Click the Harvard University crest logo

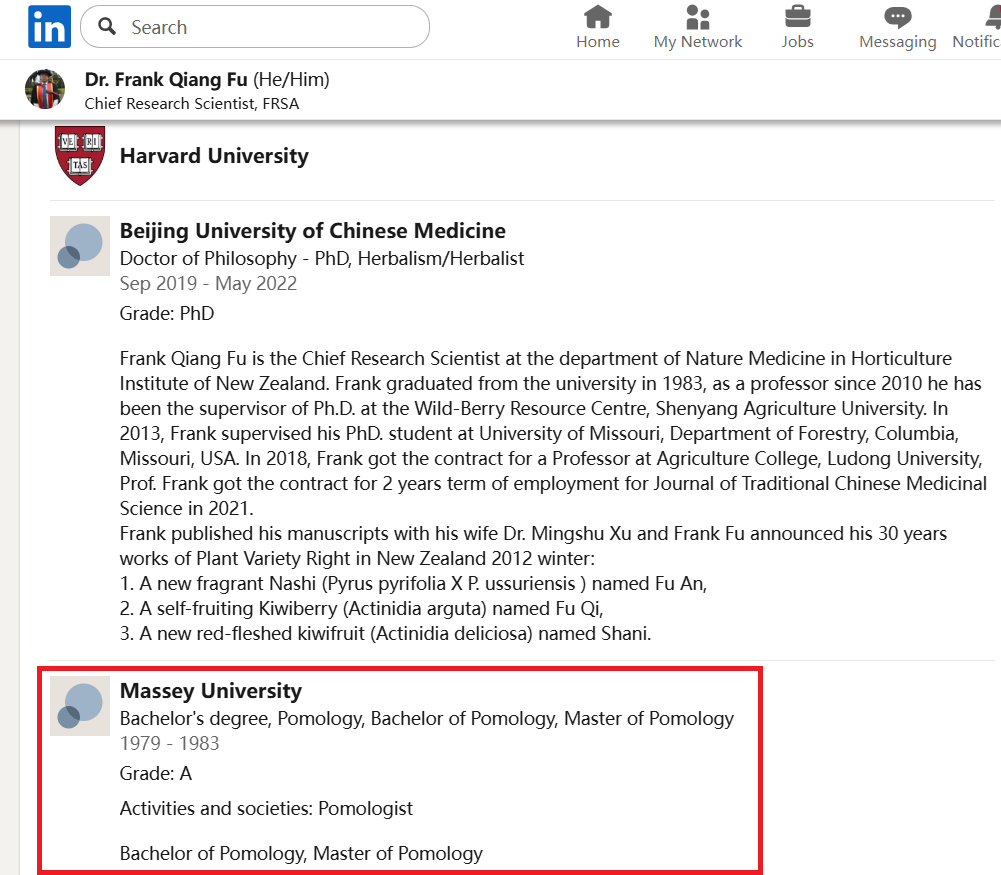(80, 156)
